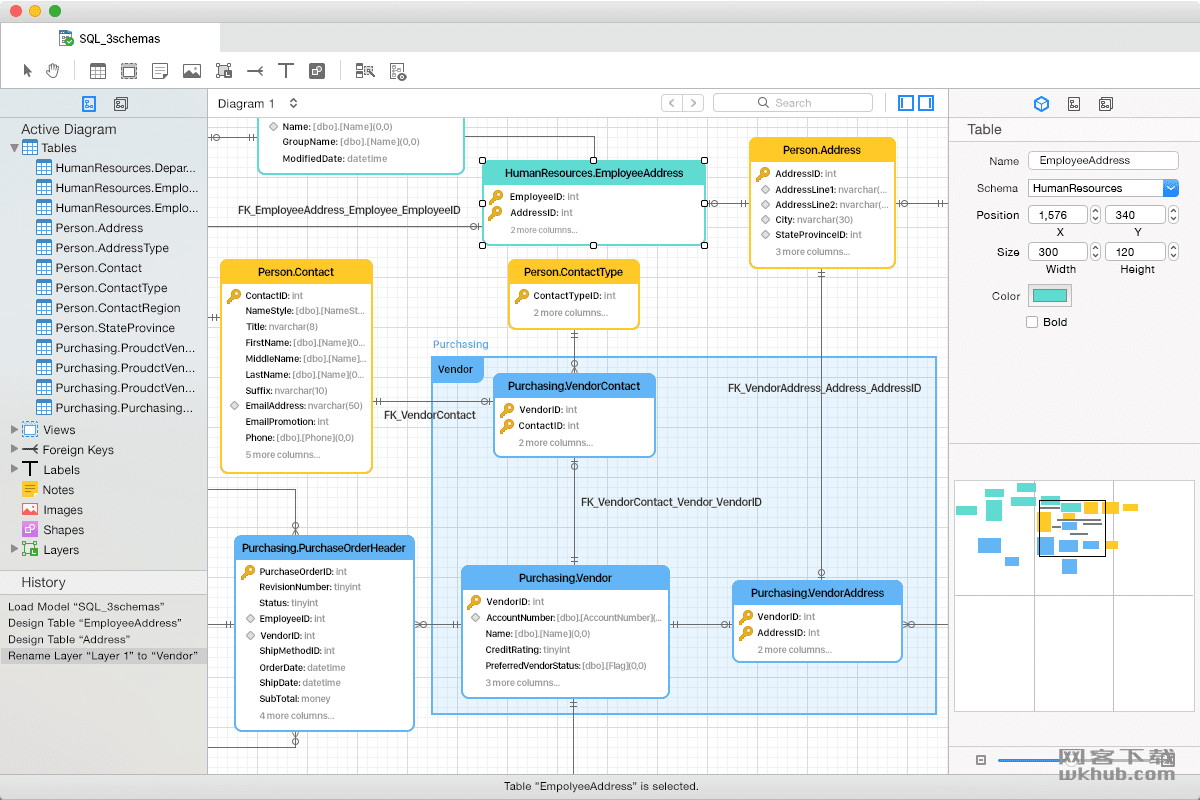Click Purchasing.VendorContact table header
1200x800 pixels.
click(x=574, y=386)
